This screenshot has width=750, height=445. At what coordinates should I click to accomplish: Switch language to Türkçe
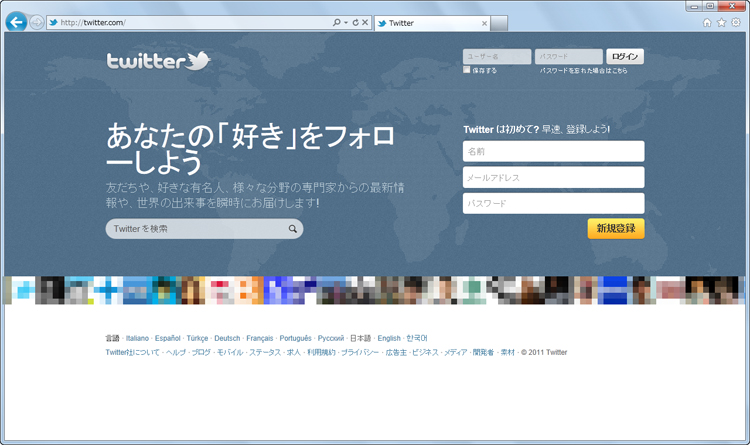pyautogui.click(x=197, y=338)
